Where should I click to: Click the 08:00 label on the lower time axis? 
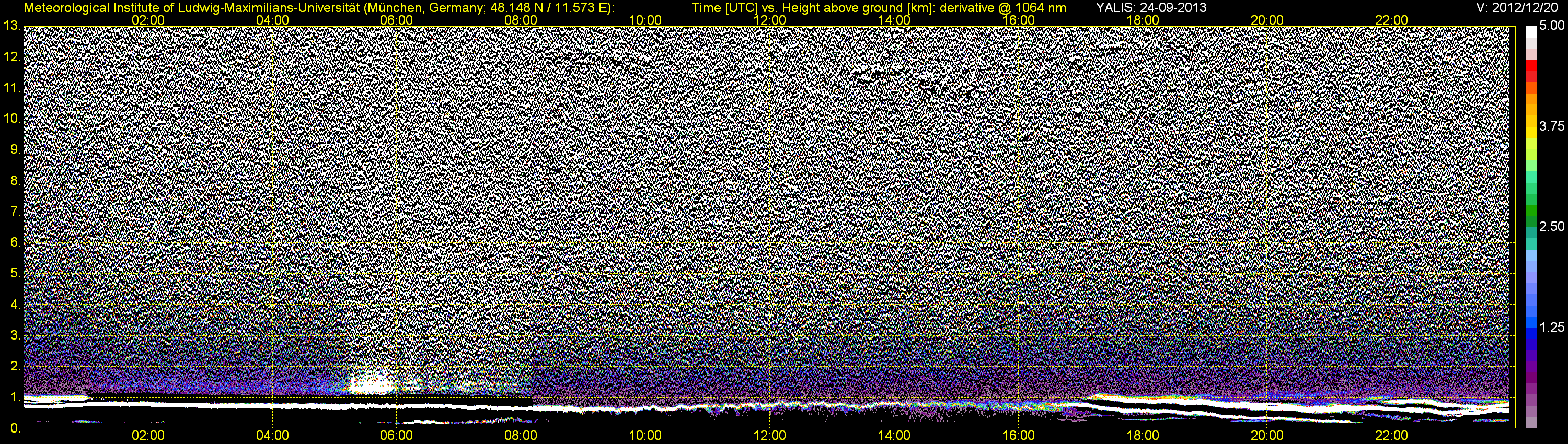click(521, 436)
